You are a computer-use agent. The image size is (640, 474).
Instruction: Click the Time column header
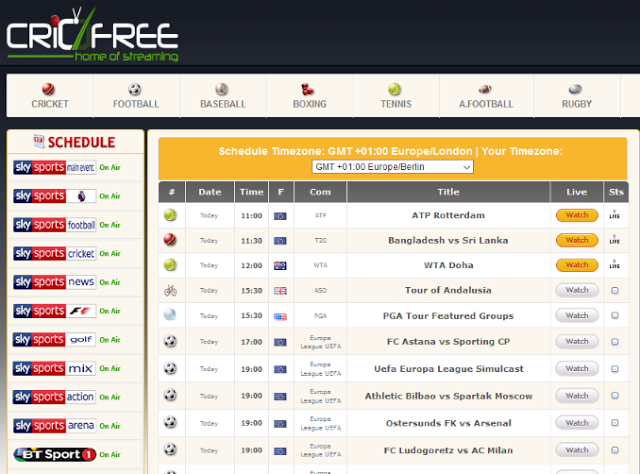coord(251,192)
